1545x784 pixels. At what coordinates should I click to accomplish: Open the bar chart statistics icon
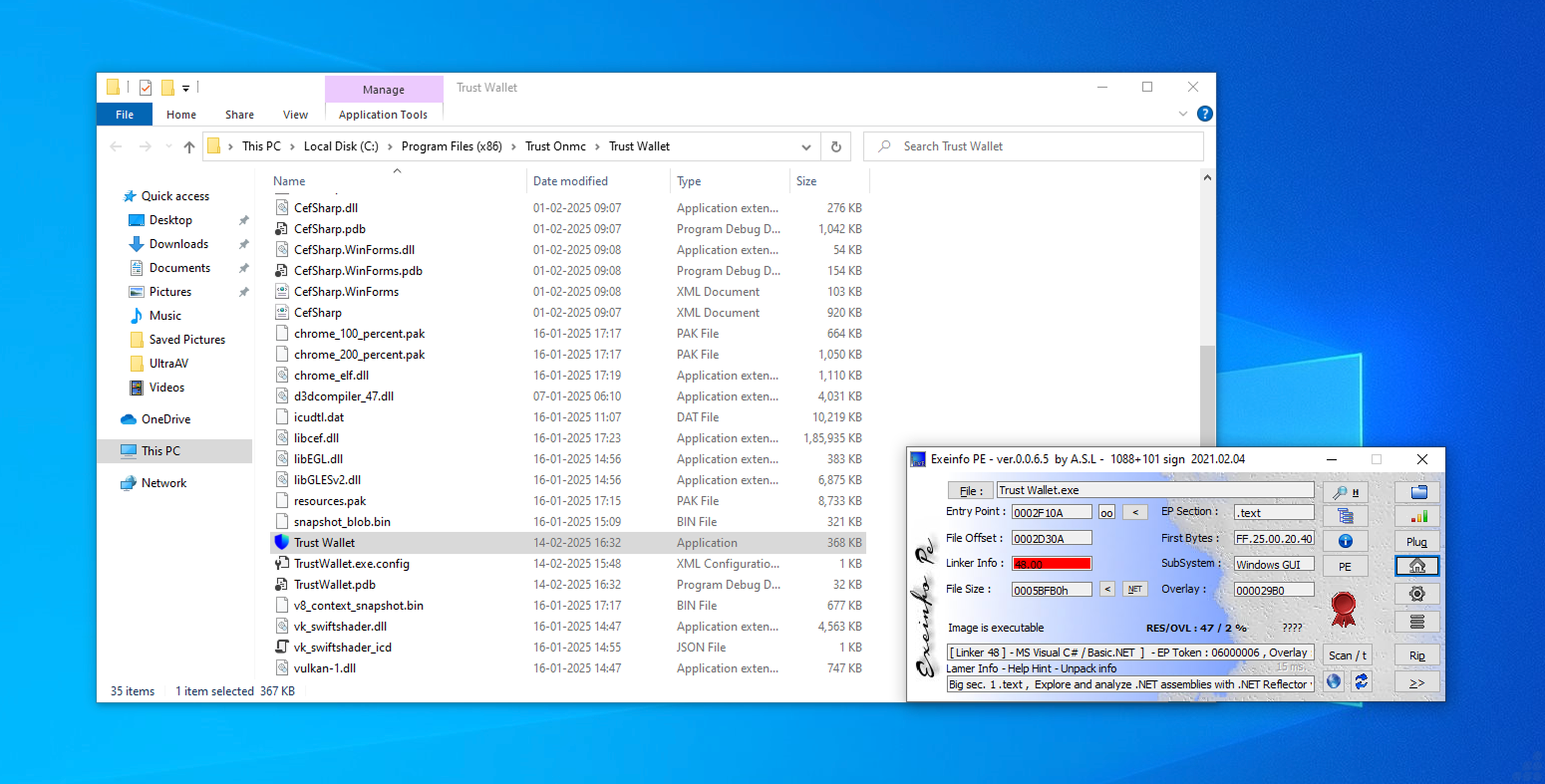[x=1417, y=516]
